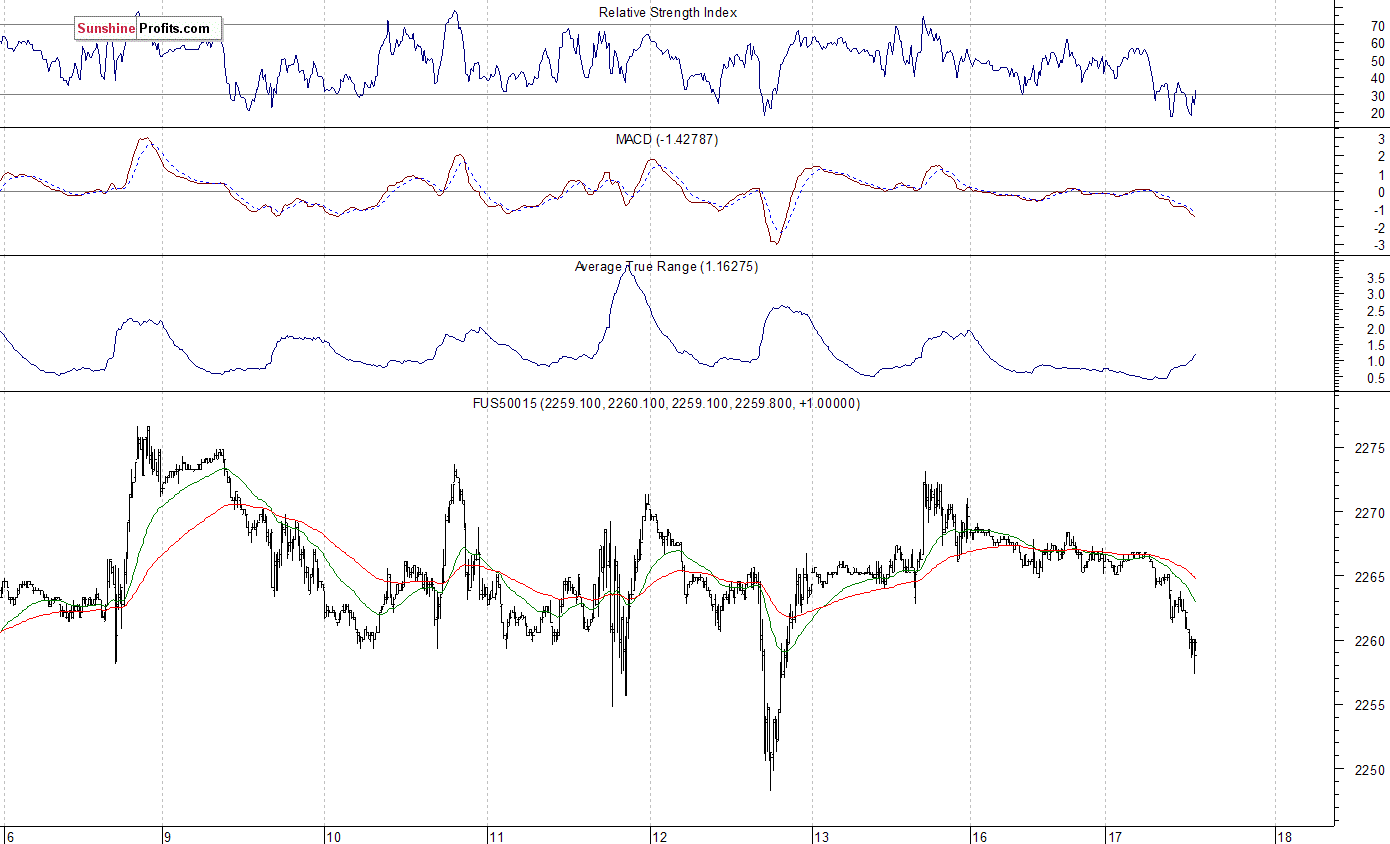Image resolution: width=1390 pixels, height=844 pixels.
Task: Click price axis label 2265
Action: [1371, 577]
